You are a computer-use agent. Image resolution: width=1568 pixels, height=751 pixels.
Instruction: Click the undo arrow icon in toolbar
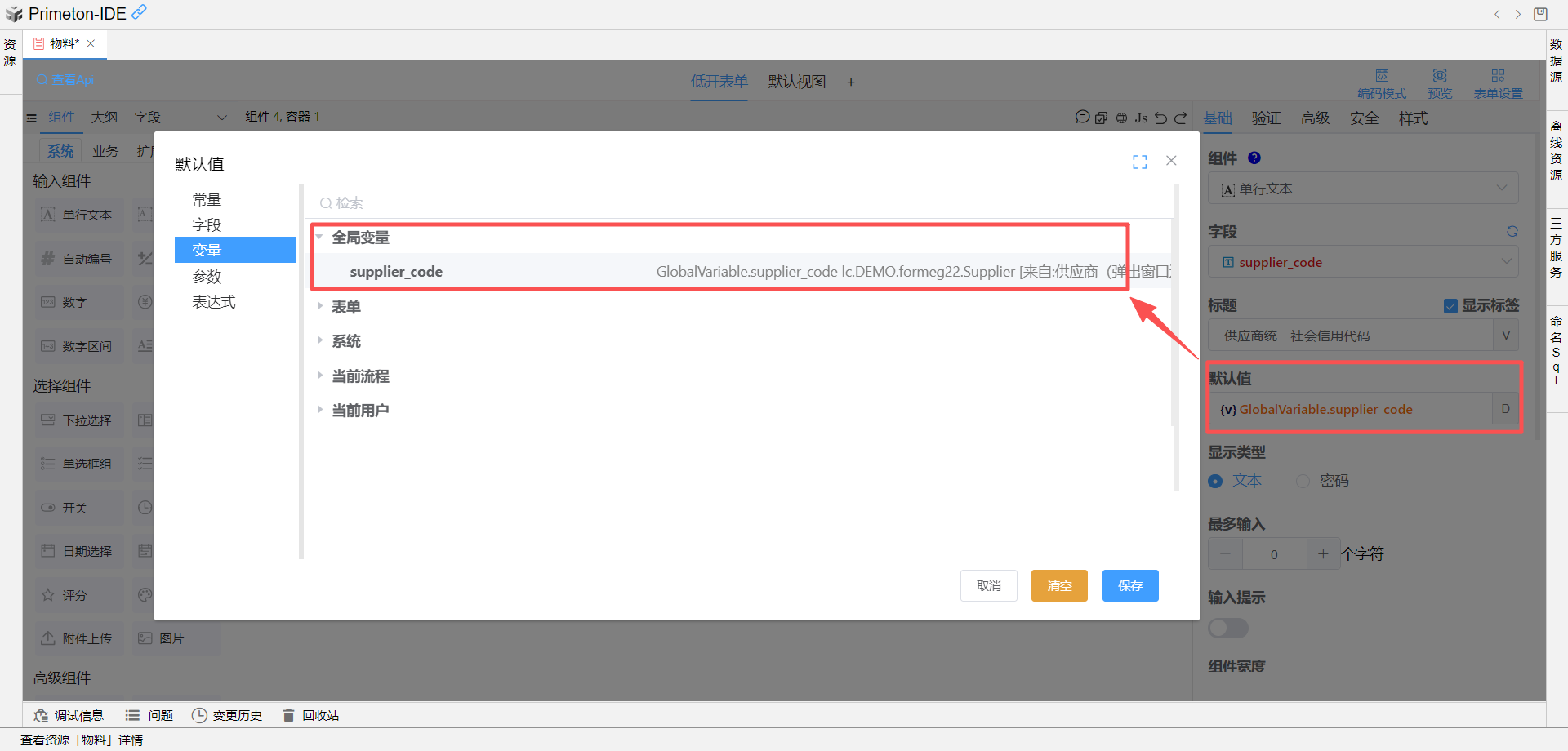1160,118
